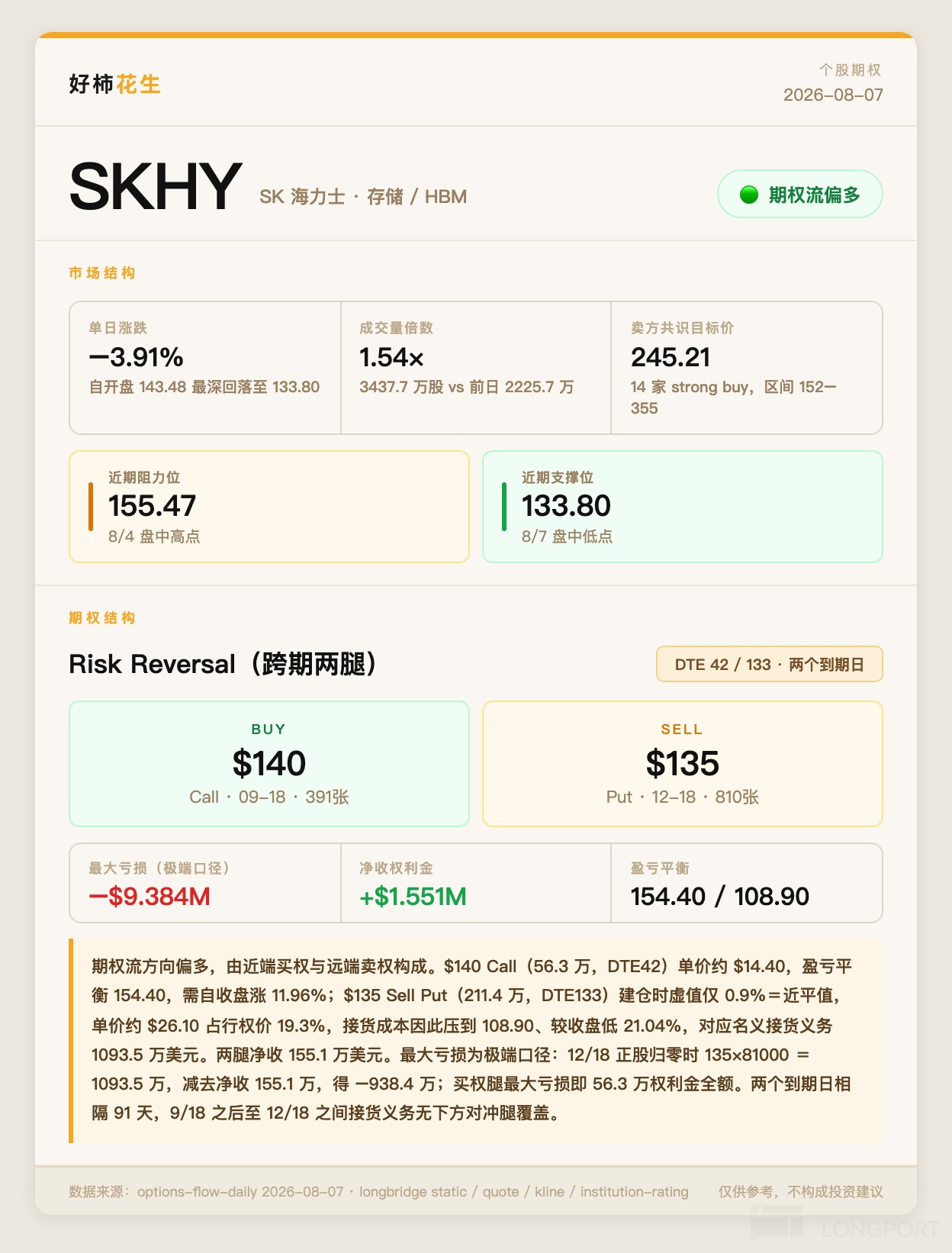Click the 数据来源 footer source text
The image size is (952, 1253).
(378, 1191)
